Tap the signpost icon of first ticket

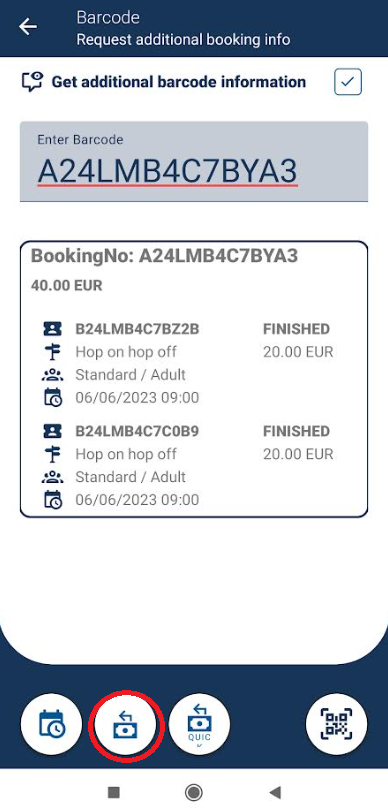pos(52,352)
